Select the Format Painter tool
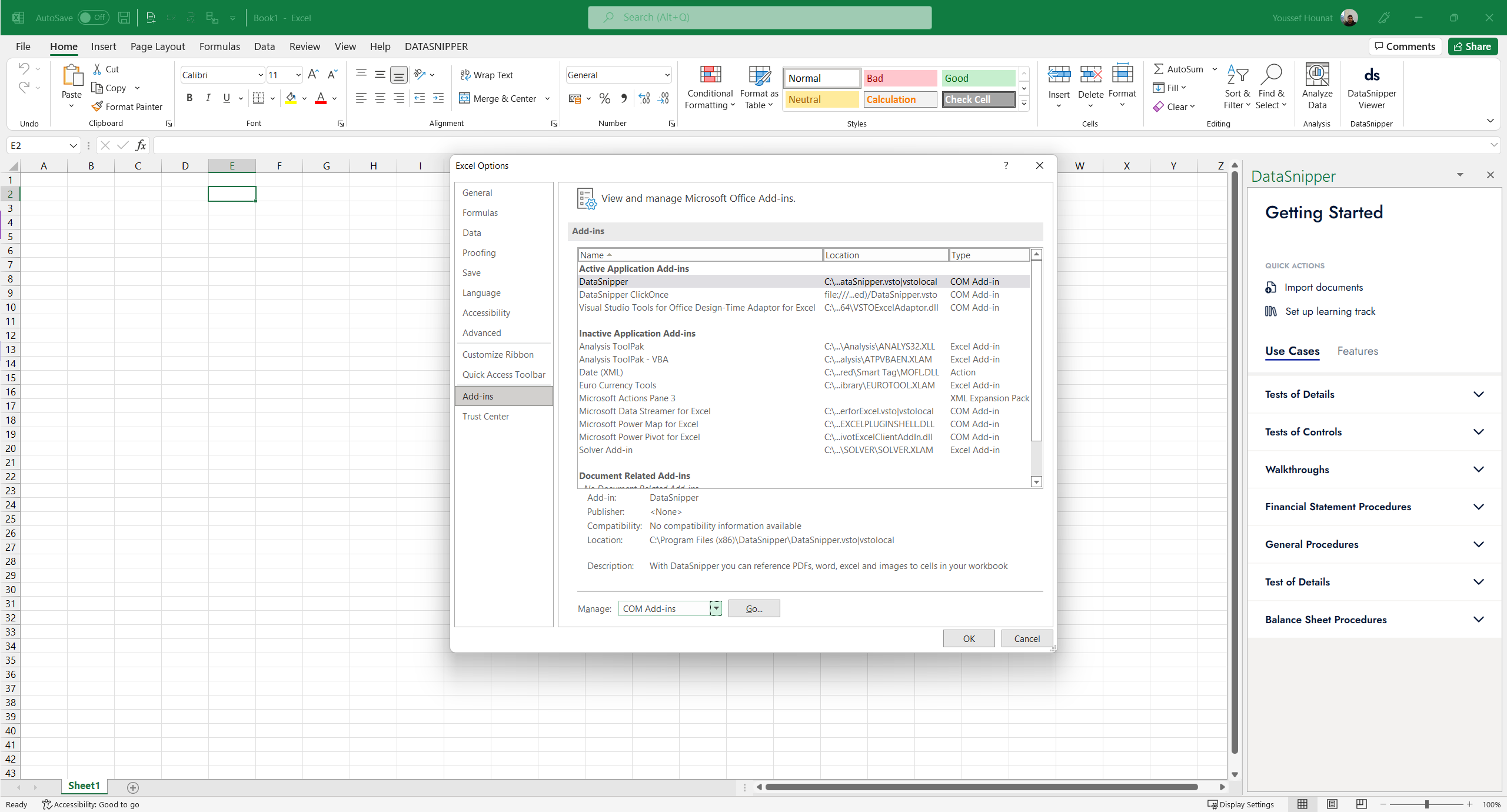The height and width of the screenshot is (812, 1507). [x=127, y=107]
